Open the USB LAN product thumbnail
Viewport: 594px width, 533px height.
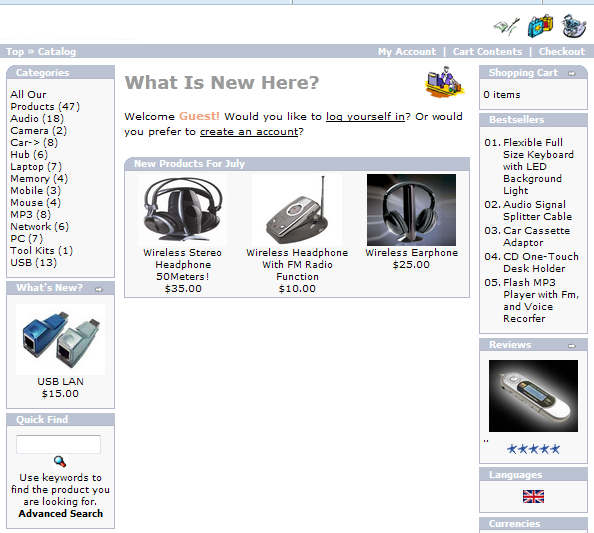coord(61,339)
